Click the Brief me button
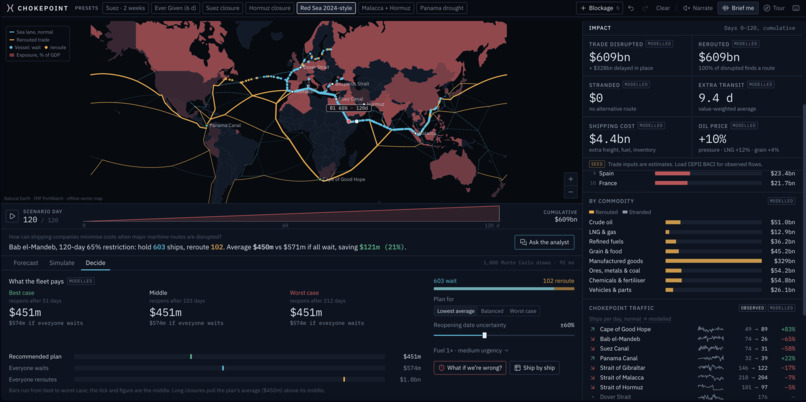Screen dimensions: 806x402 pyautogui.click(x=738, y=8)
